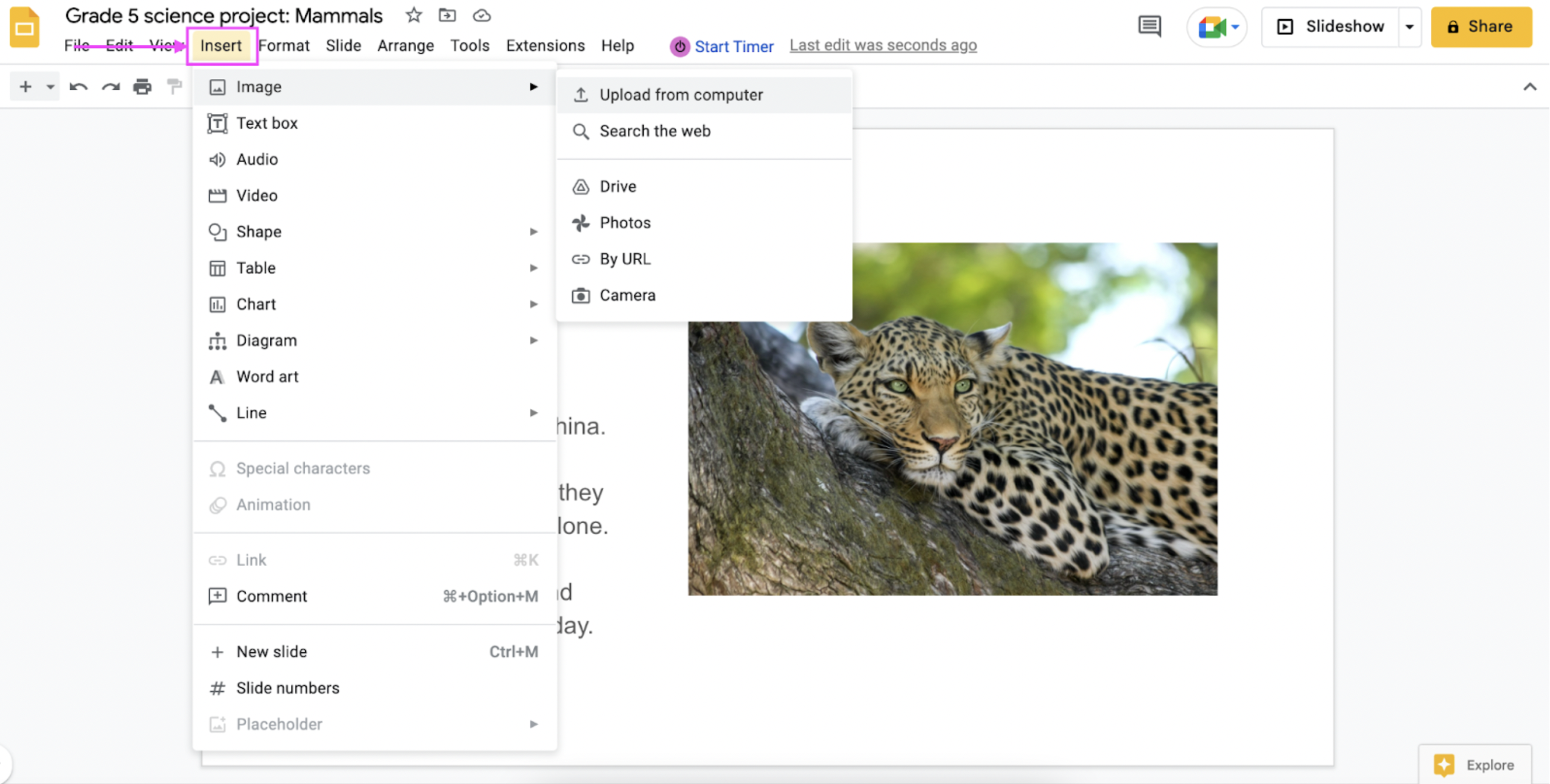Check cloud save status icon
Image resolution: width=1550 pixels, height=784 pixels.
[x=482, y=15]
